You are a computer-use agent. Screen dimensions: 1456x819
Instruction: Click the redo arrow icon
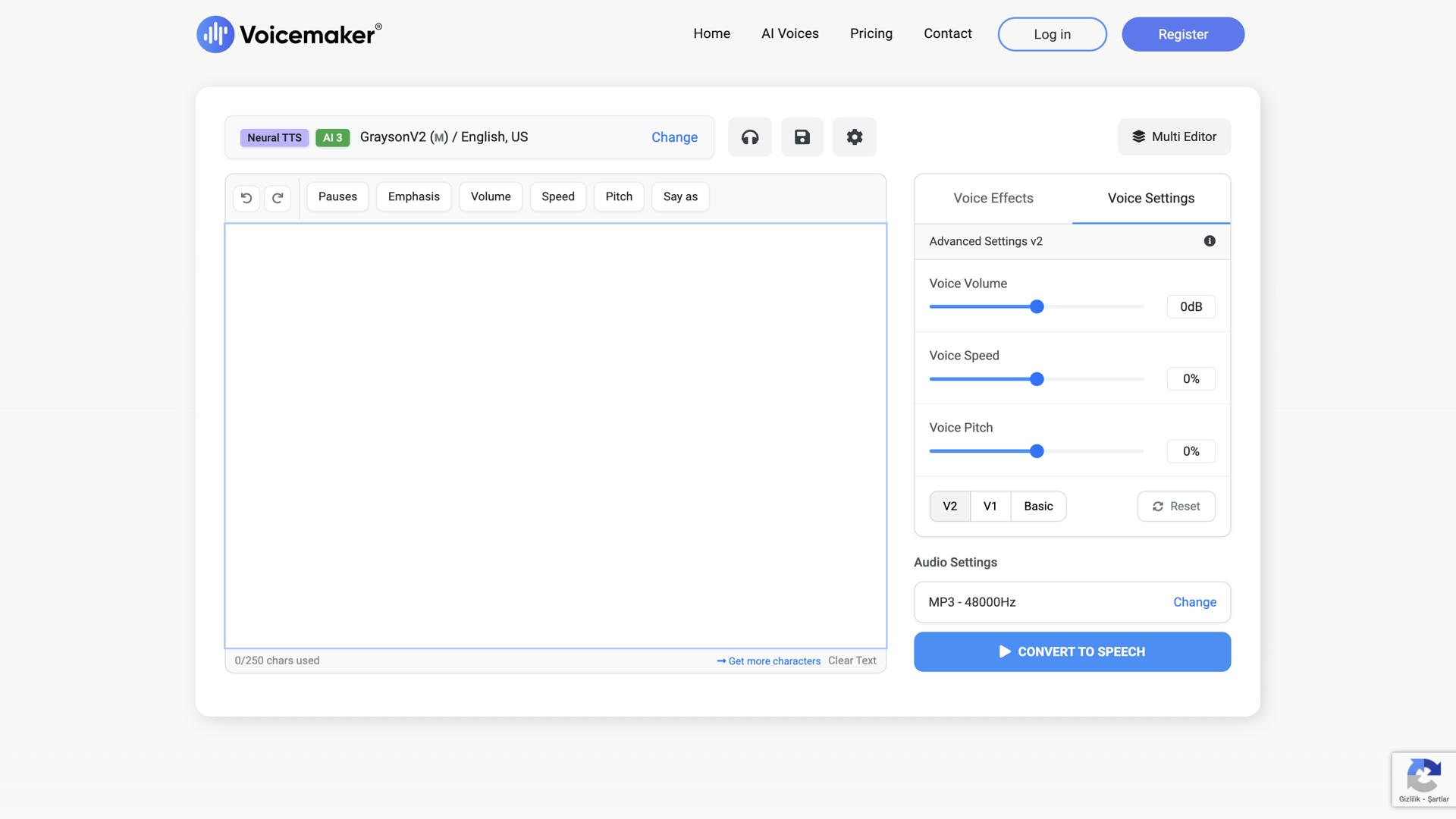[278, 198]
